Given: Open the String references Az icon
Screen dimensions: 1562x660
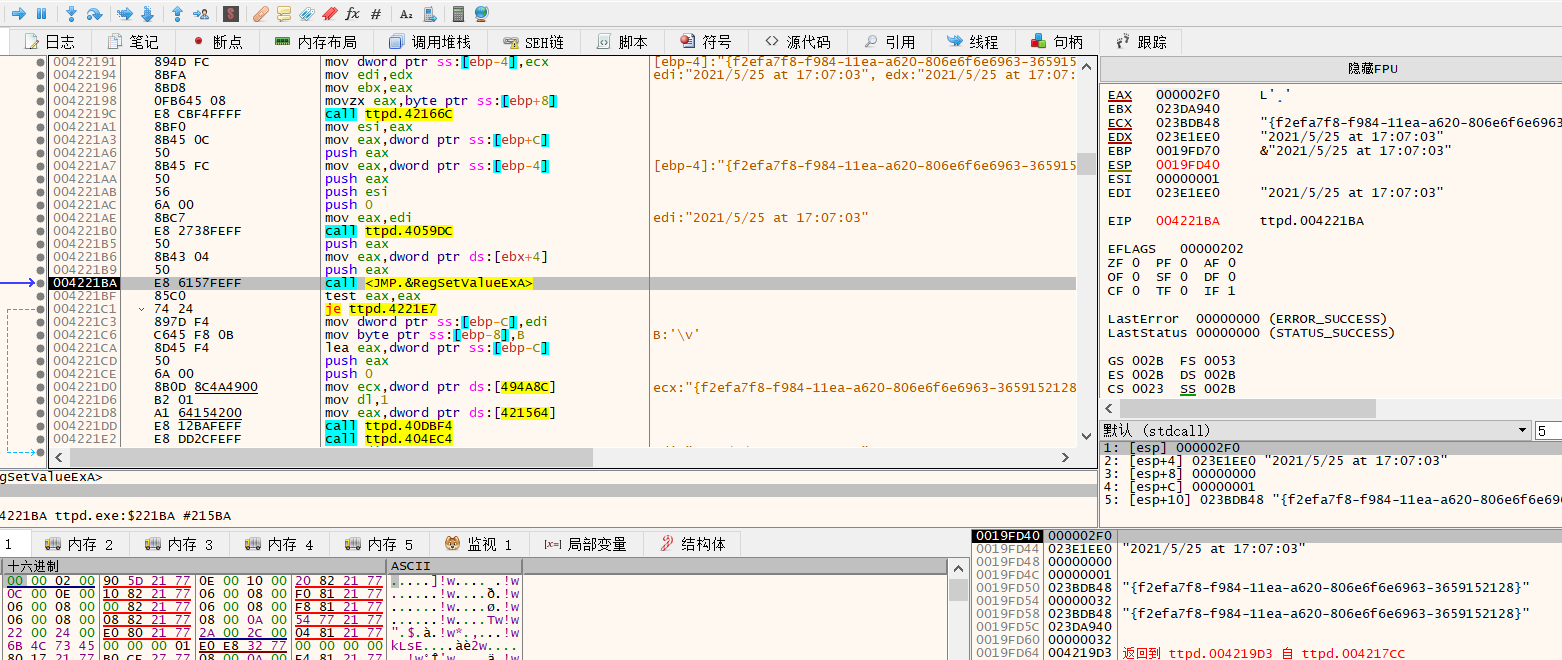Looking at the screenshot, I should [406, 14].
